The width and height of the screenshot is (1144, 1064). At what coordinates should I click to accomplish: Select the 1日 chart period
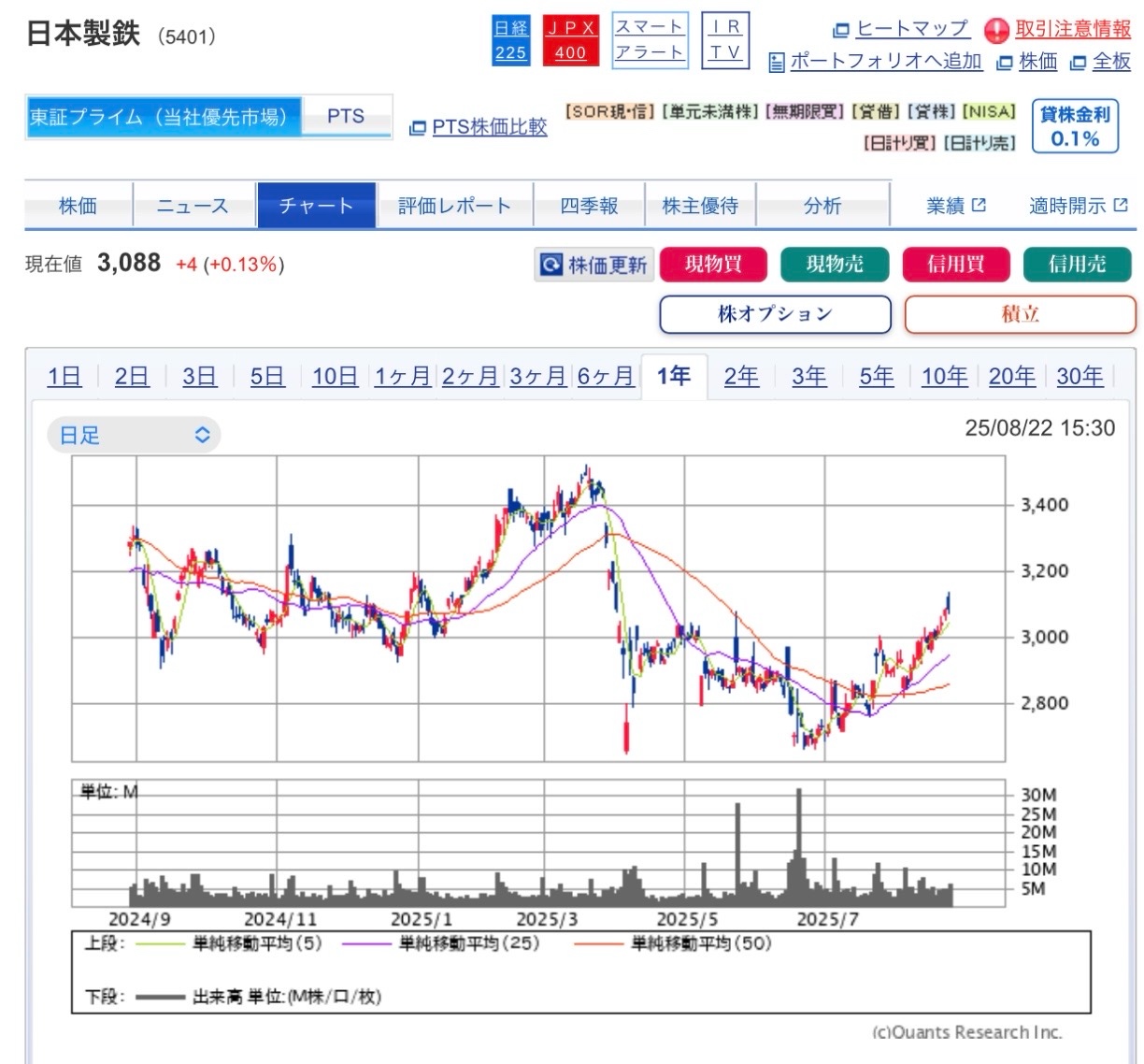click(64, 377)
